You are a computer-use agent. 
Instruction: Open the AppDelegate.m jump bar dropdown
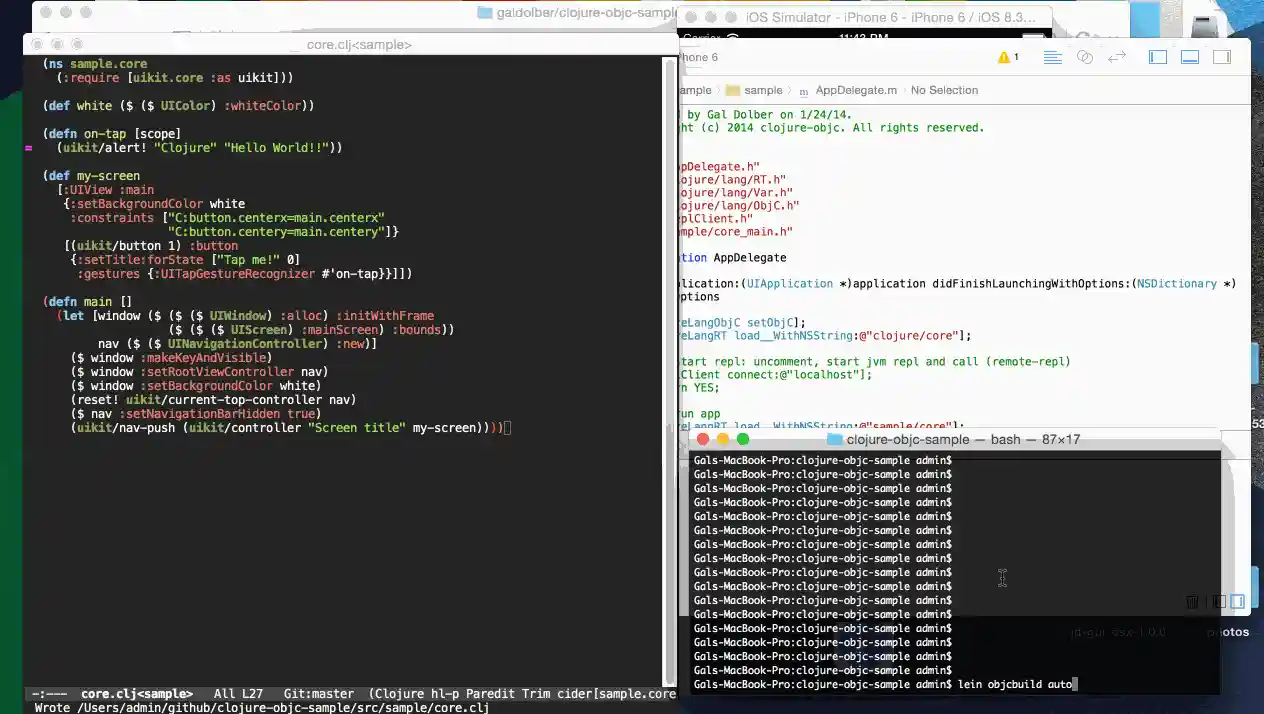(x=856, y=90)
